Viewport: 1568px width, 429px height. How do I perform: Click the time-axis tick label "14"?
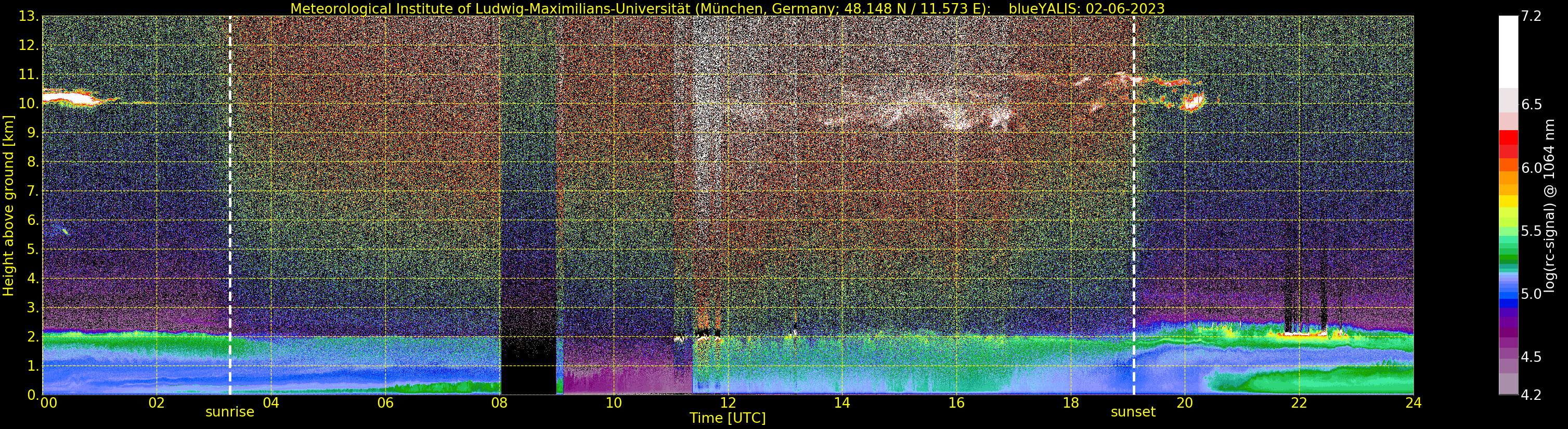843,403
